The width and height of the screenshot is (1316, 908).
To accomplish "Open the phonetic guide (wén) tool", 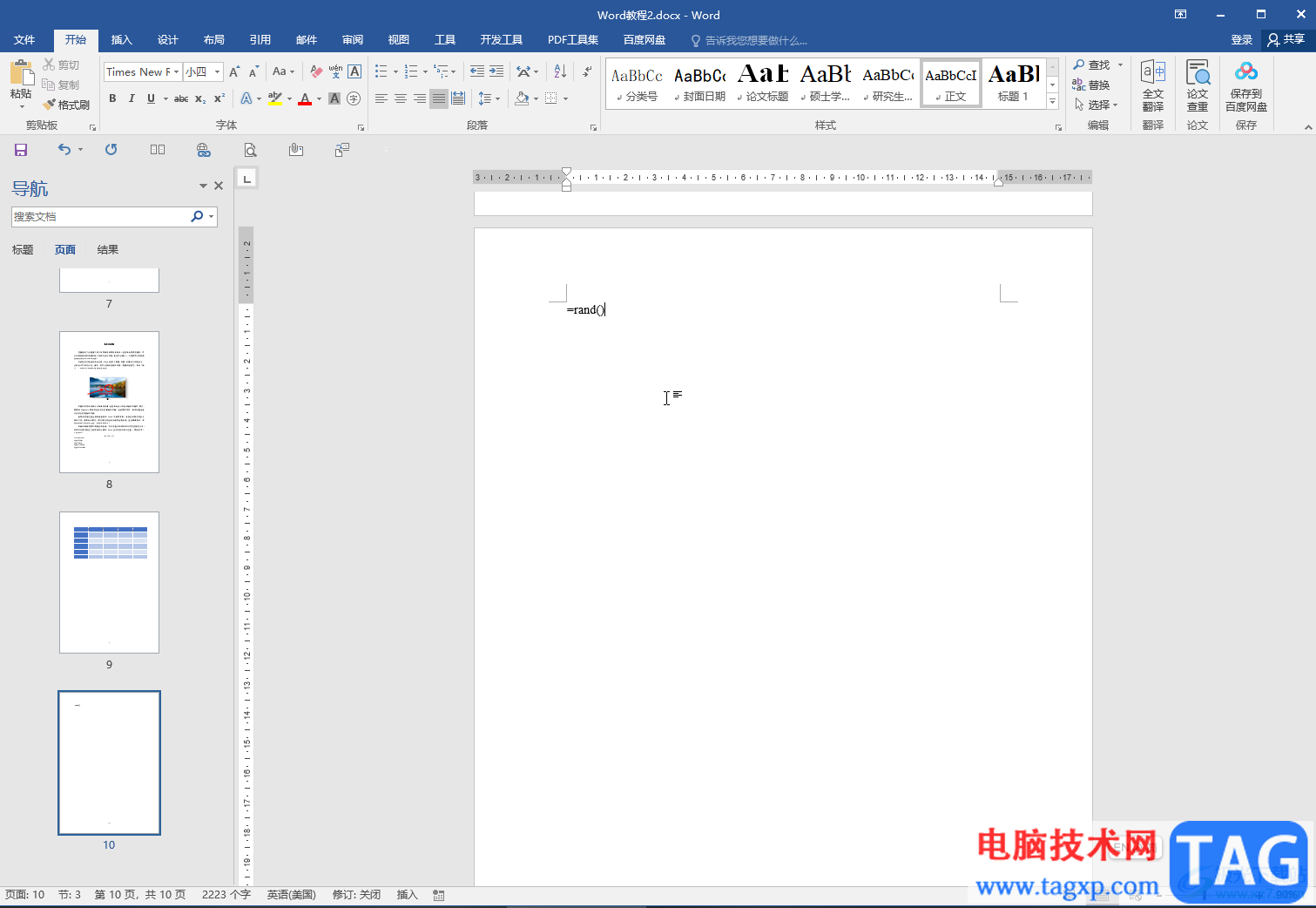I will [335, 71].
